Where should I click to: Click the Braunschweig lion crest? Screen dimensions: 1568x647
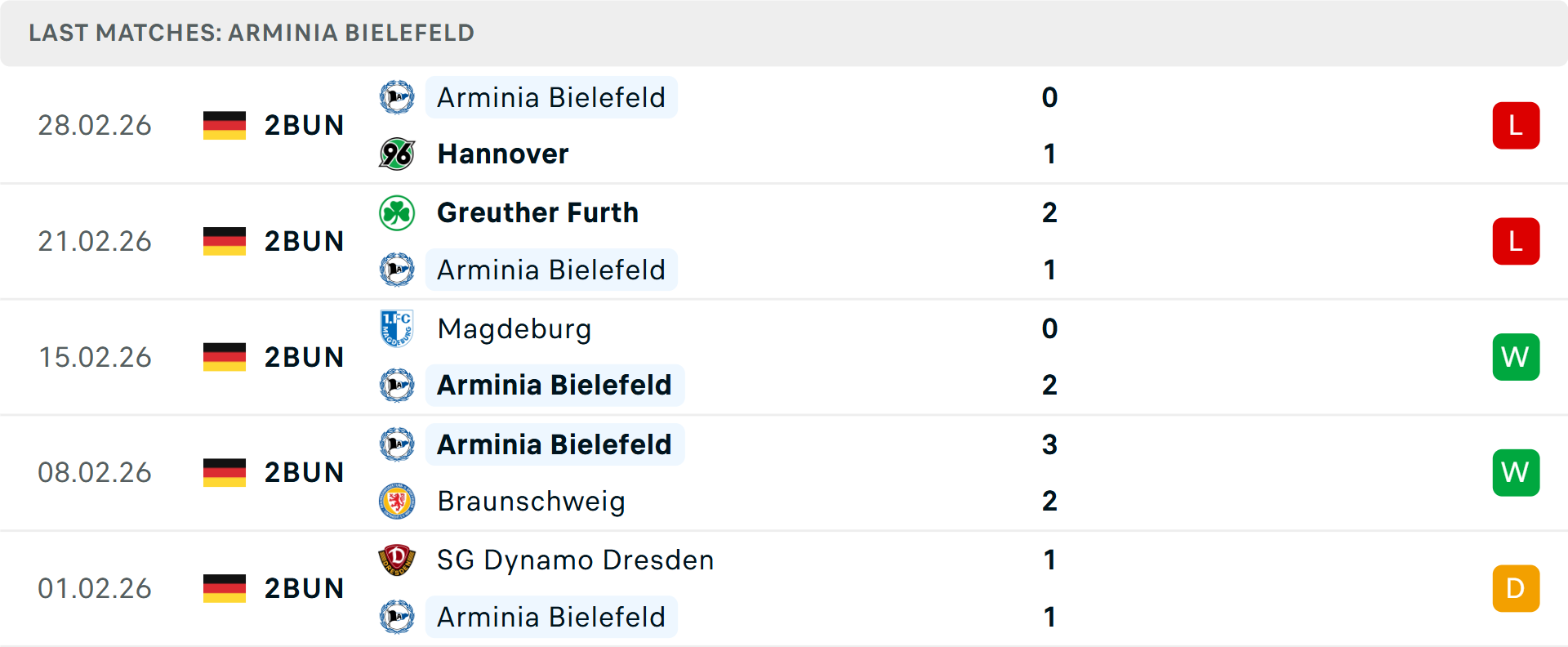[x=398, y=502]
